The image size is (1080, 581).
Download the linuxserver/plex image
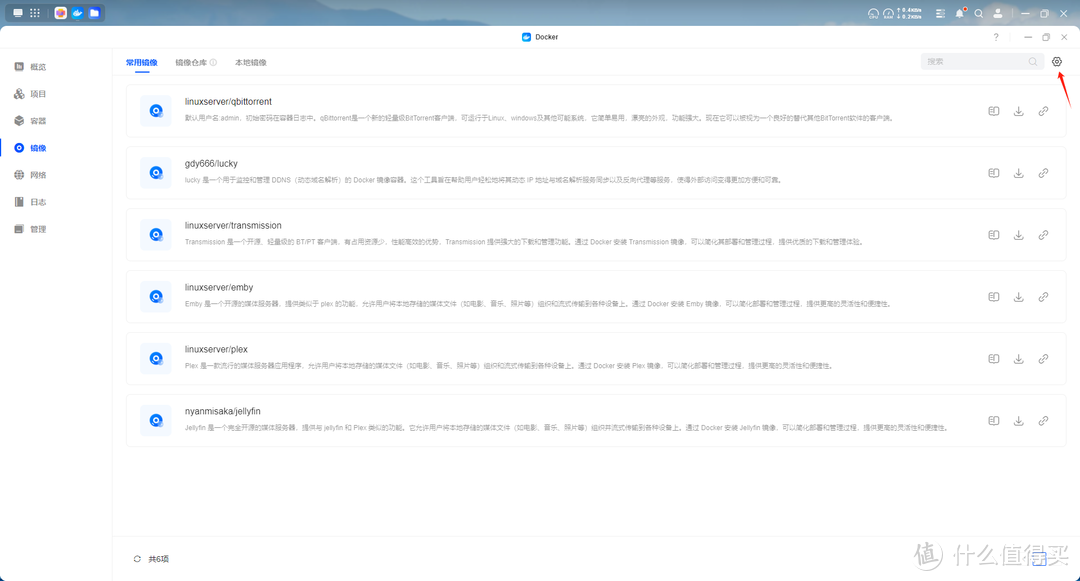[1019, 359]
